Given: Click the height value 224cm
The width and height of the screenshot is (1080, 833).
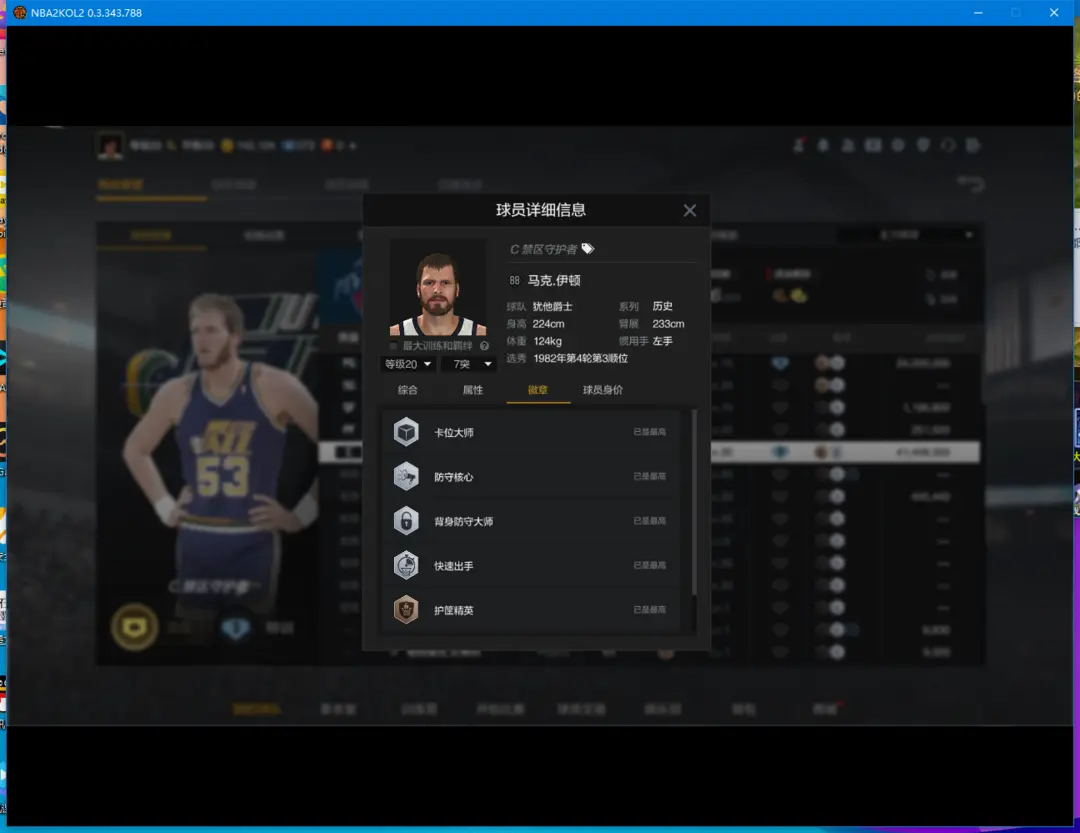Looking at the screenshot, I should pos(548,324).
